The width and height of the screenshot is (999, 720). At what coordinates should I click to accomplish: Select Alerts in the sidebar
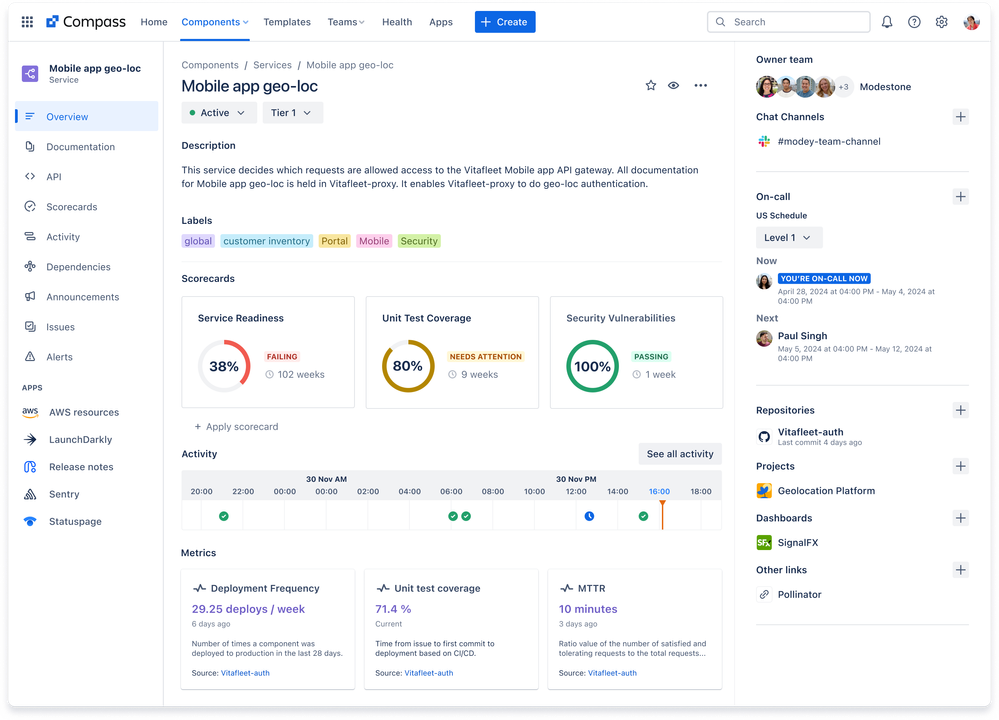point(87,357)
